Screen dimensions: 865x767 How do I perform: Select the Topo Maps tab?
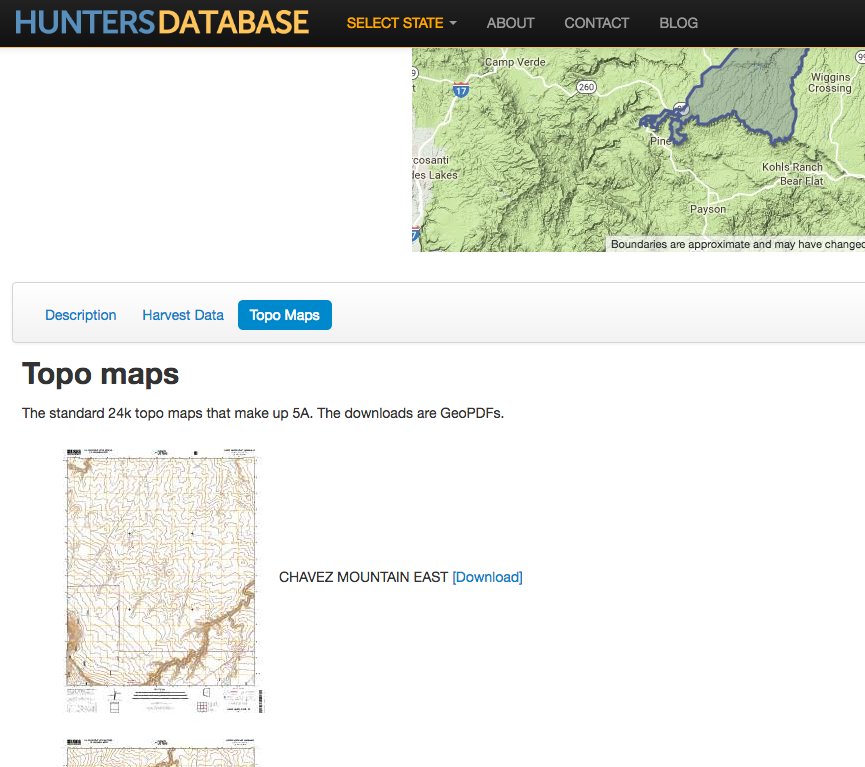click(x=283, y=315)
